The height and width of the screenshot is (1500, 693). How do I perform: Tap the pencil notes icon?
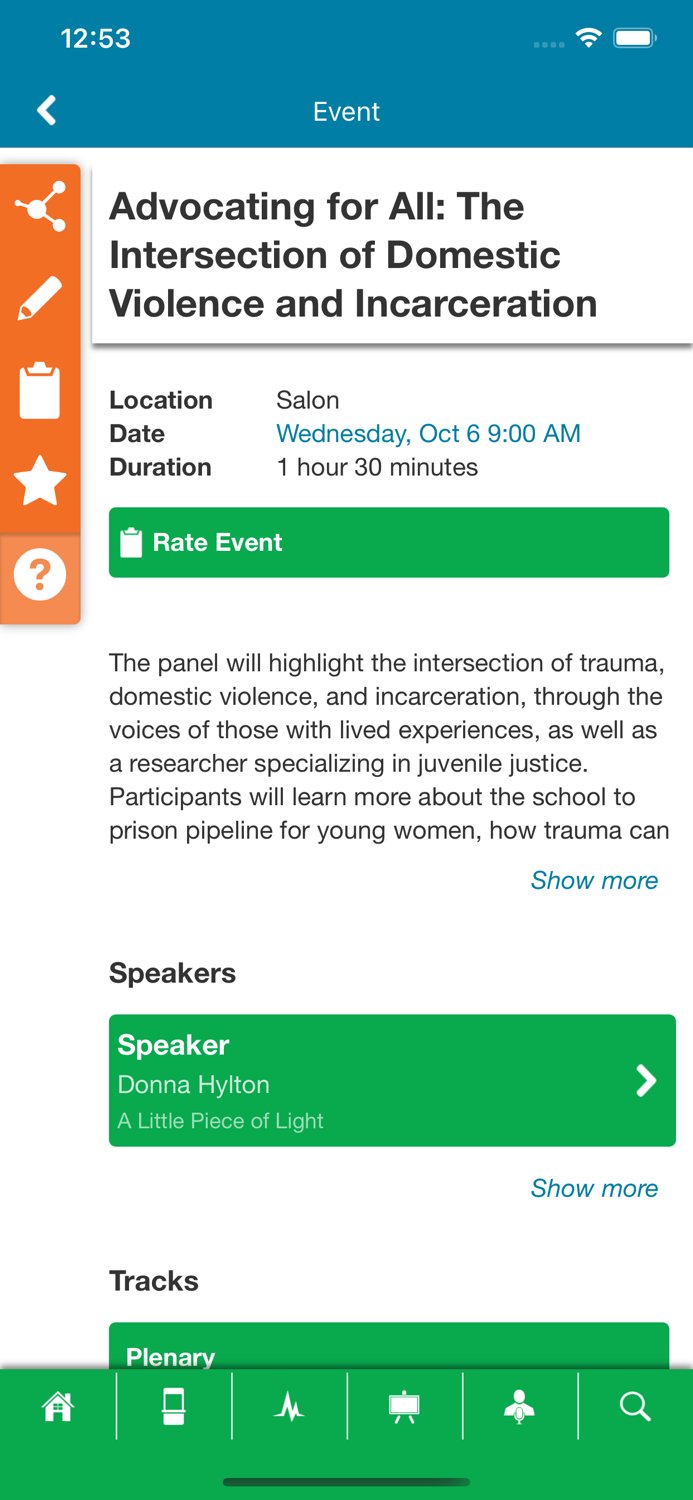(x=40, y=298)
